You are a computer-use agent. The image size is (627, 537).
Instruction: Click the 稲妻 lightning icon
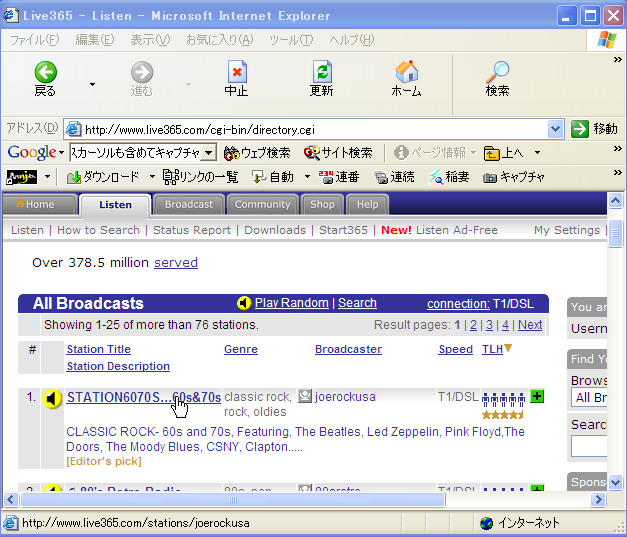pyautogui.click(x=436, y=177)
